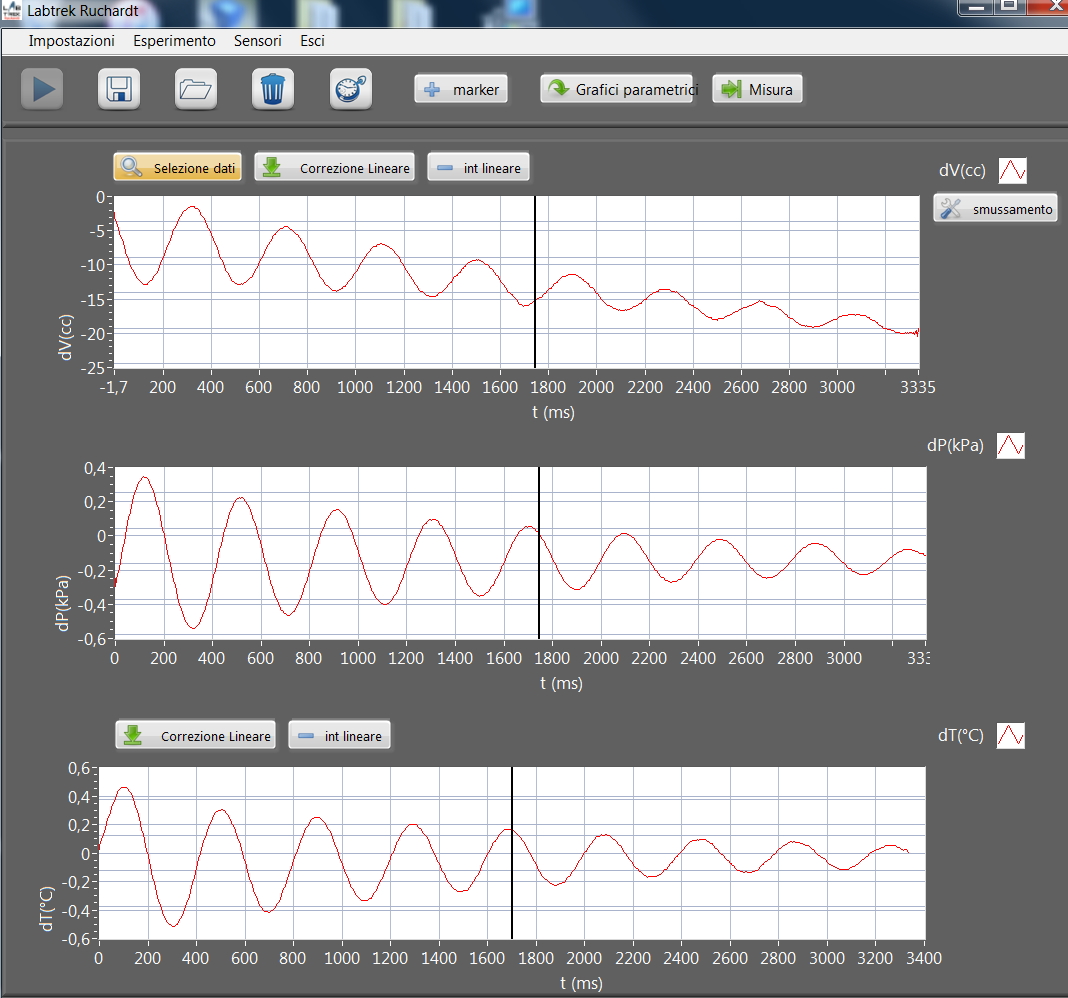This screenshot has height=998, width=1068.
Task: Start acquisition with the play button
Action: pyautogui.click(x=43, y=89)
